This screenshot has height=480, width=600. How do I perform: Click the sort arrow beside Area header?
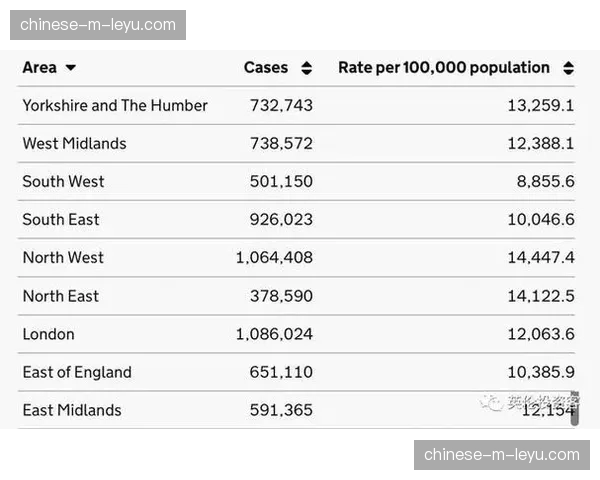70,68
